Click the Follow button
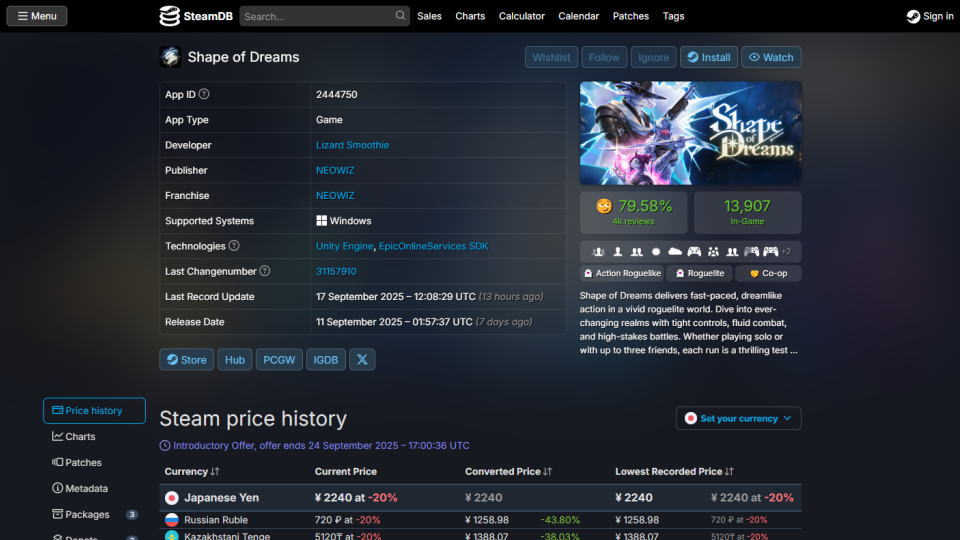960x540 pixels. 604,57
